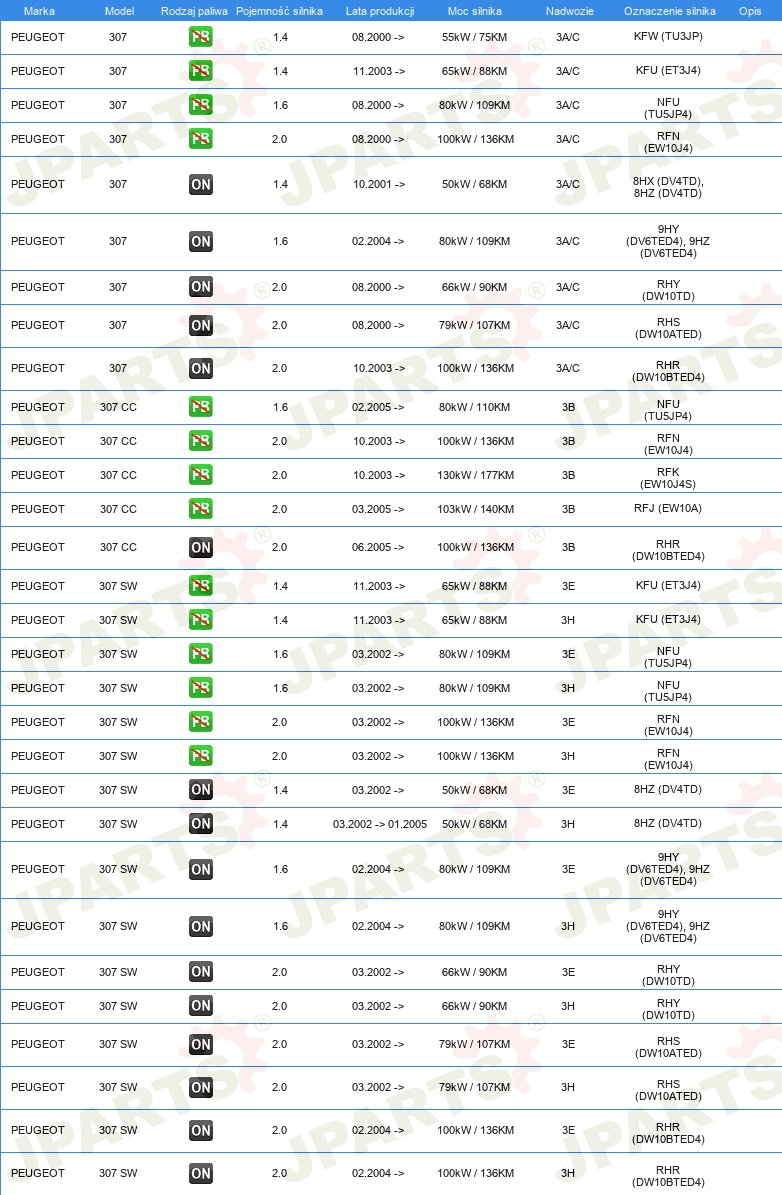
Task: Click the Model column header
Action: coord(119,11)
